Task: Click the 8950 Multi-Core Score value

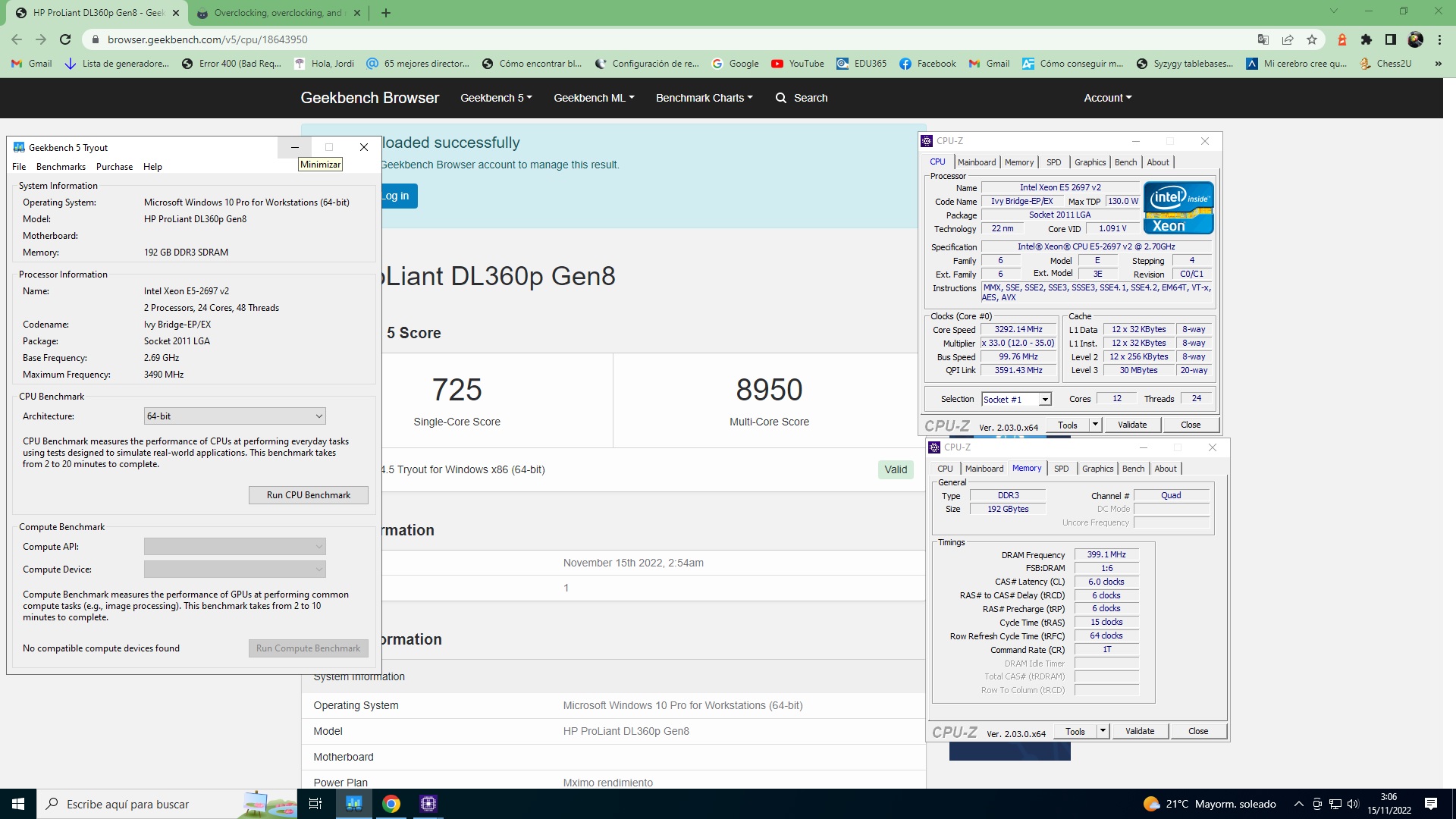Action: click(x=769, y=390)
